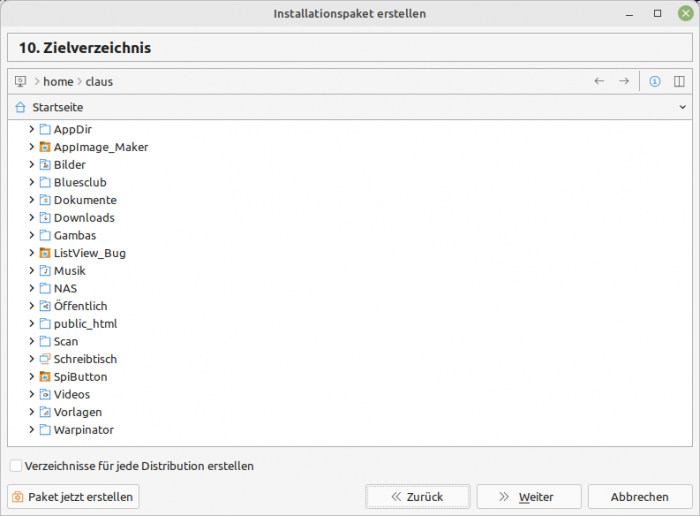Go back with the Zurück button

[x=417, y=497]
